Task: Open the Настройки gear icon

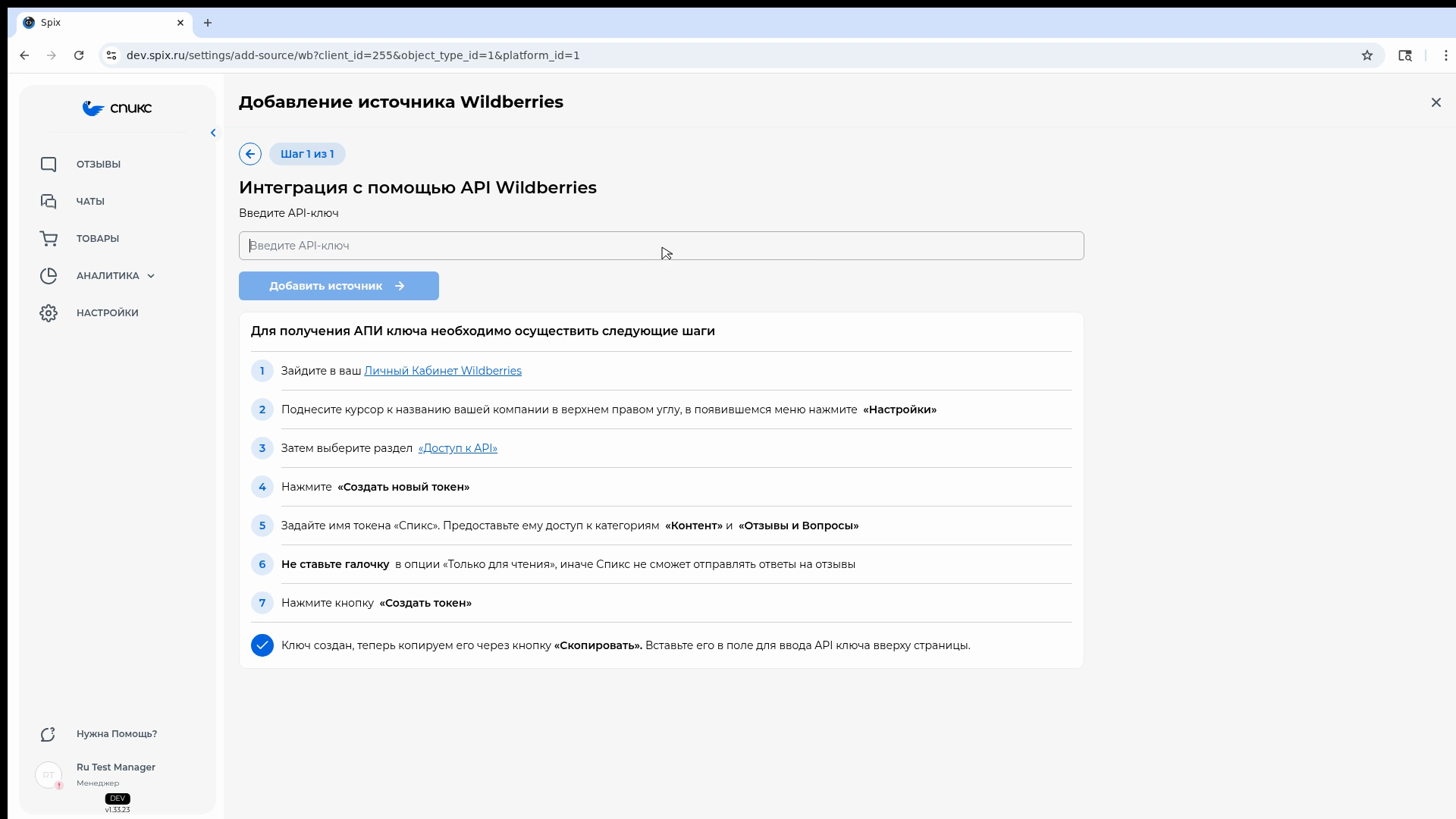Action: (x=49, y=313)
